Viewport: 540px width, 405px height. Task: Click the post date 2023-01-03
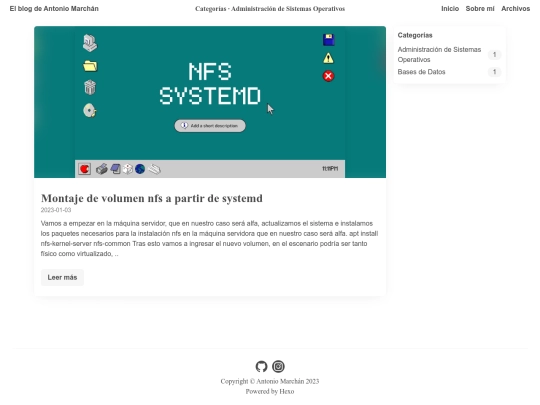(x=56, y=210)
